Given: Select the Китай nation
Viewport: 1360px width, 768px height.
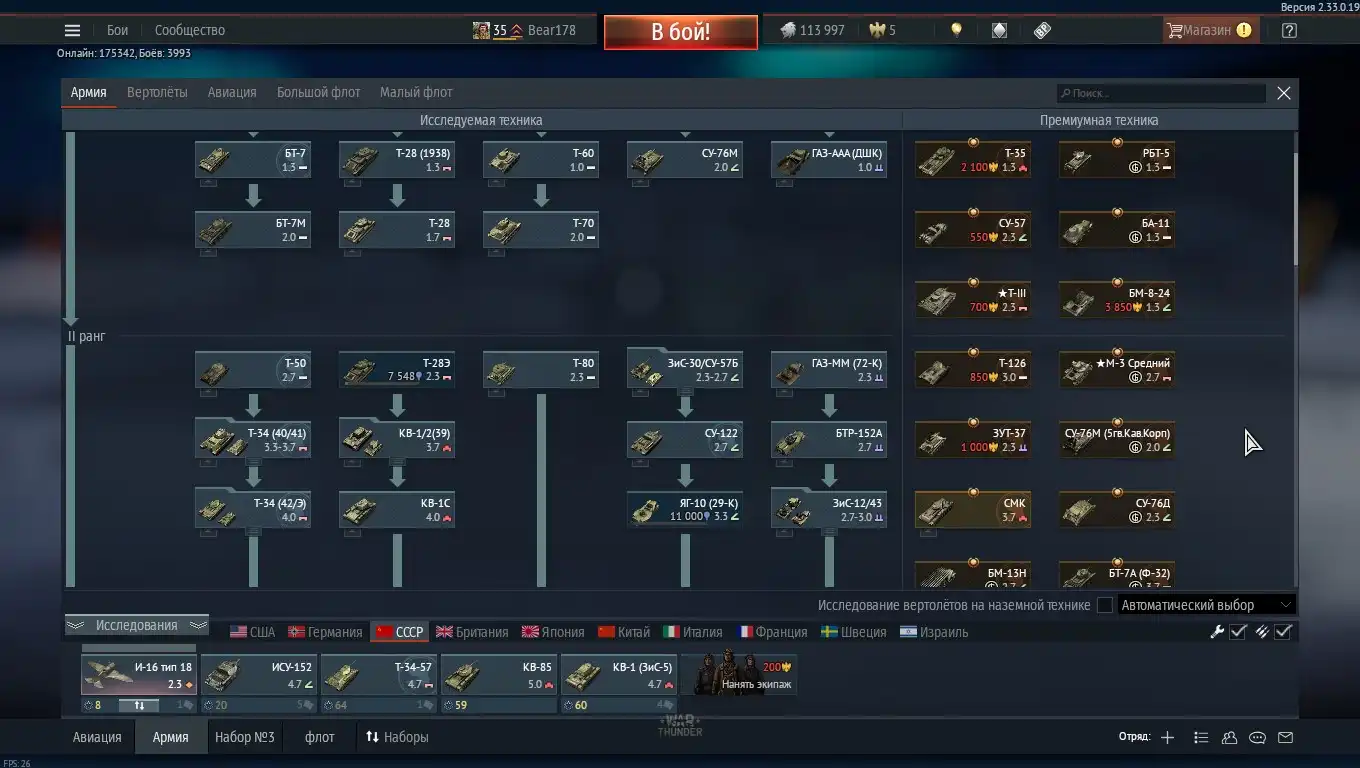Looking at the screenshot, I should [x=624, y=632].
